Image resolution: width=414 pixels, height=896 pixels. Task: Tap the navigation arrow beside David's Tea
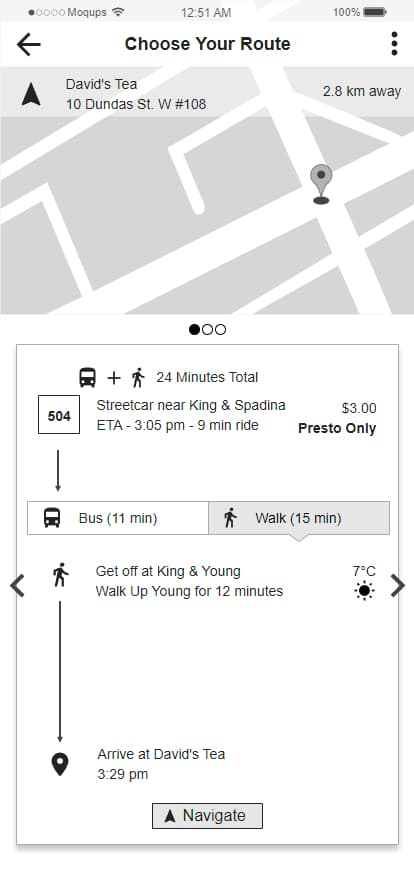[31, 94]
